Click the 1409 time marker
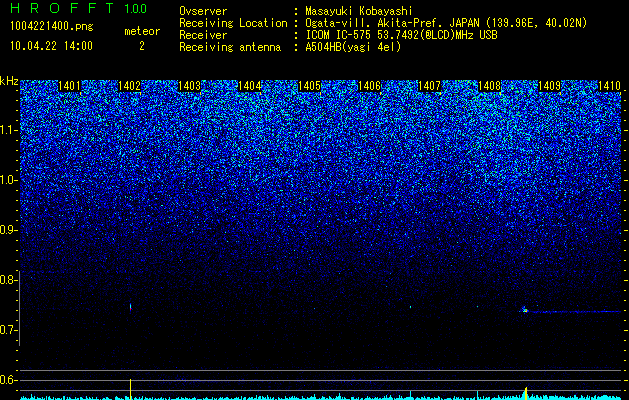The width and height of the screenshot is (629, 400). point(549,86)
